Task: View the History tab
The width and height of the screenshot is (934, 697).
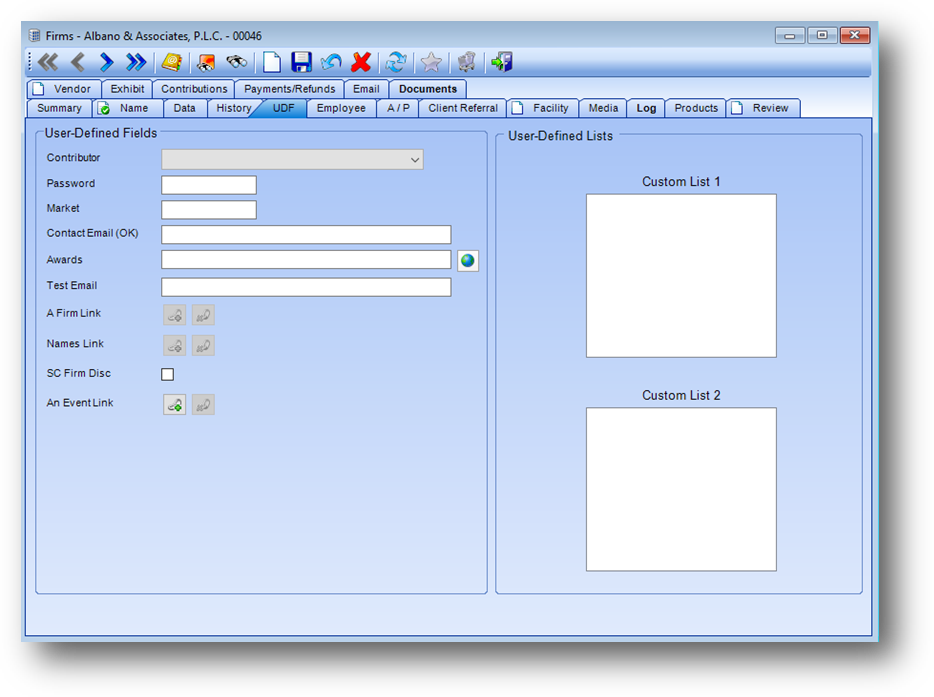Action: click(232, 108)
